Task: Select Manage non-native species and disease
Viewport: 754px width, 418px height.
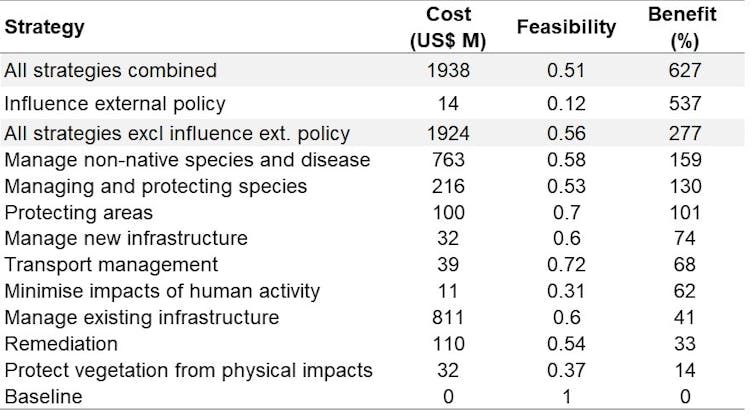Action: pyautogui.click(x=187, y=160)
